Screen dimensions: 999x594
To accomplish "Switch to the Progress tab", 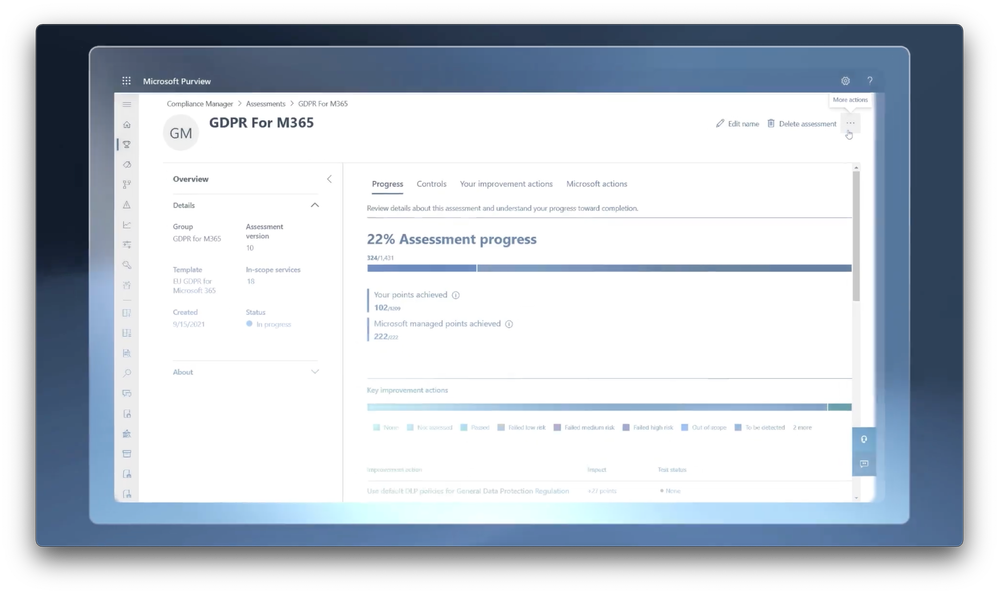I will (387, 184).
